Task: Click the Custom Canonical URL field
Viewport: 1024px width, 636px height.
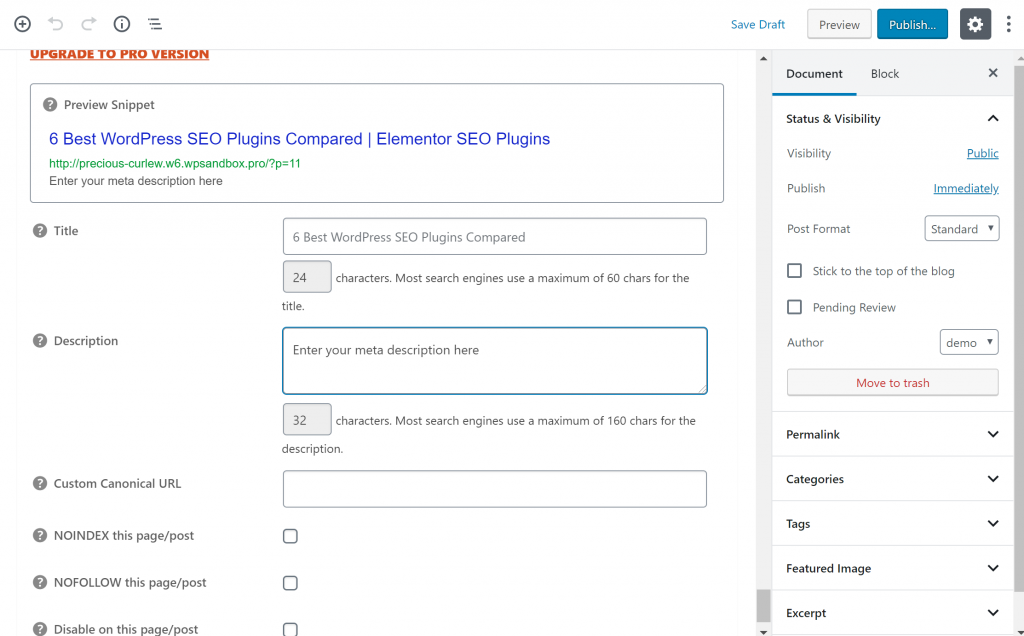Action: click(x=494, y=489)
